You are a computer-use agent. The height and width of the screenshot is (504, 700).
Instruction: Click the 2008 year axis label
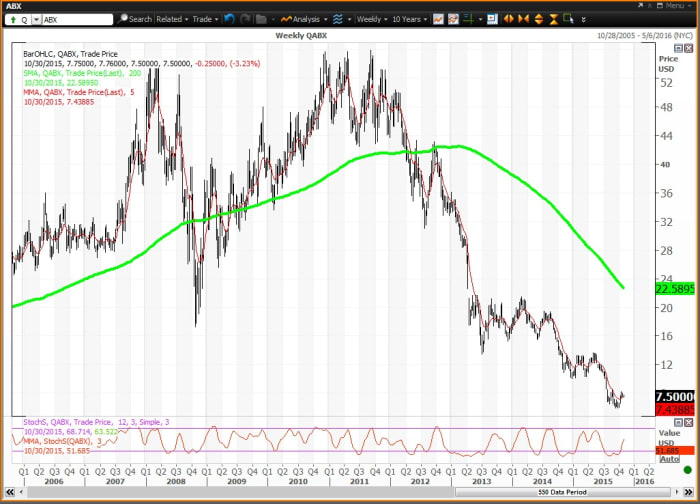point(176,482)
